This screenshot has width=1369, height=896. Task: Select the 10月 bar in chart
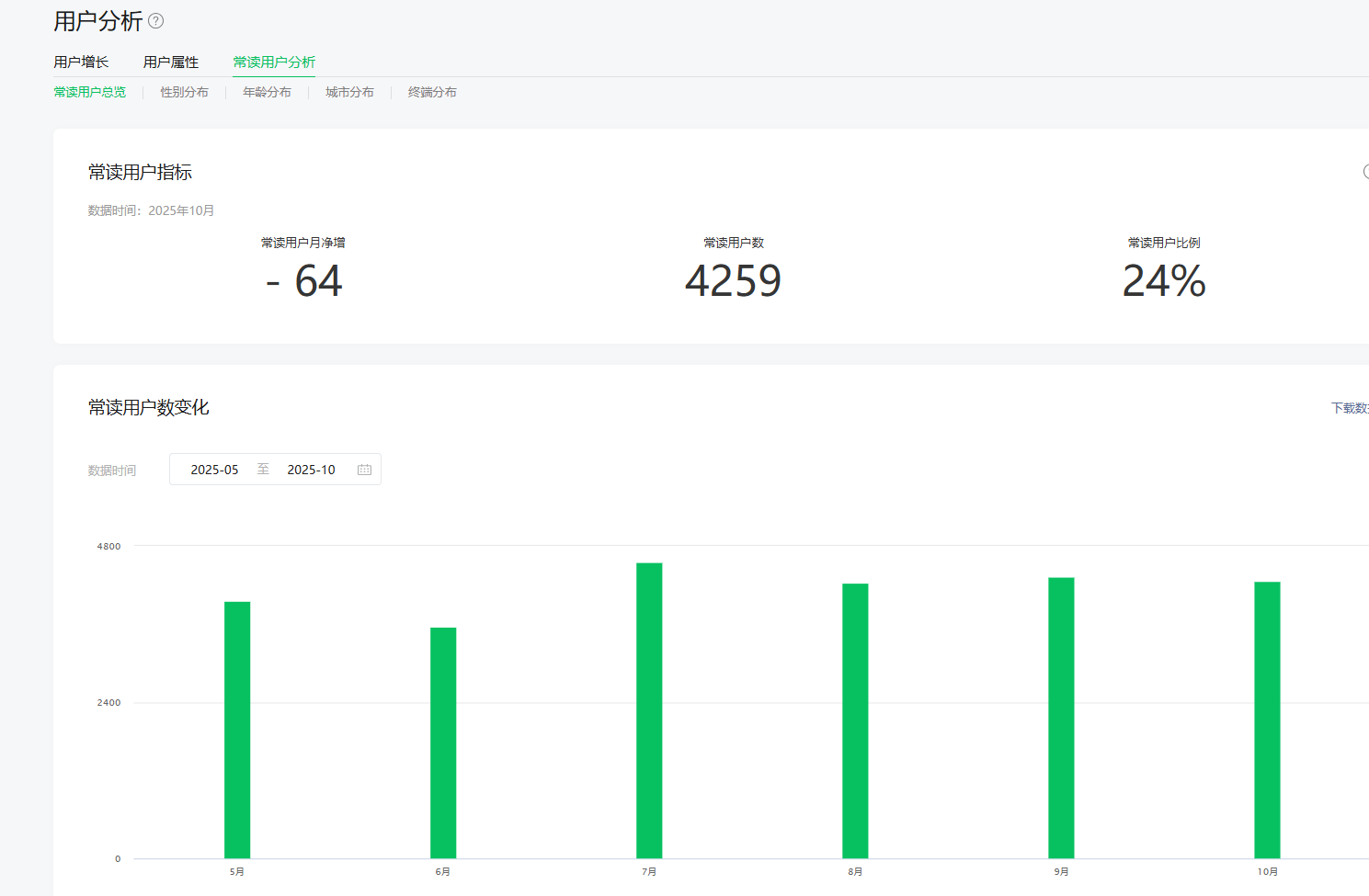pos(1267,720)
